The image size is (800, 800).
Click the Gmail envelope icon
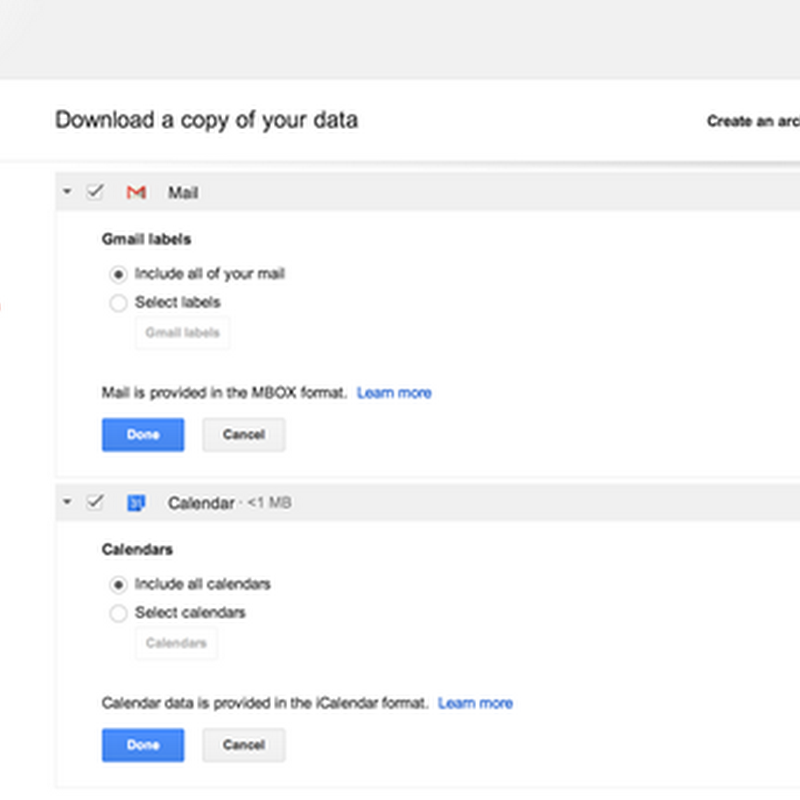tap(136, 192)
